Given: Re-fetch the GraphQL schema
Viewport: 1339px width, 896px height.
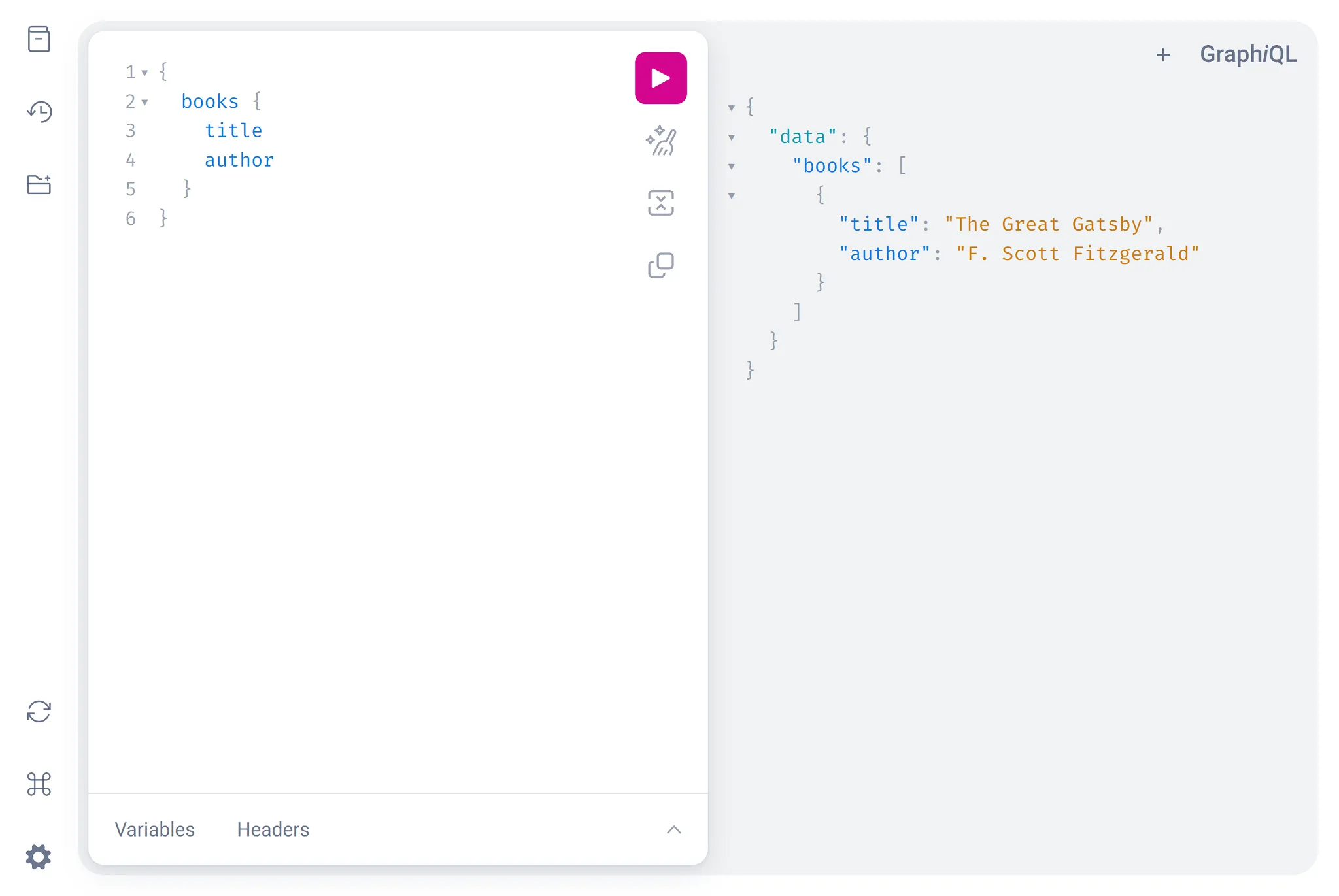Looking at the screenshot, I should (39, 712).
